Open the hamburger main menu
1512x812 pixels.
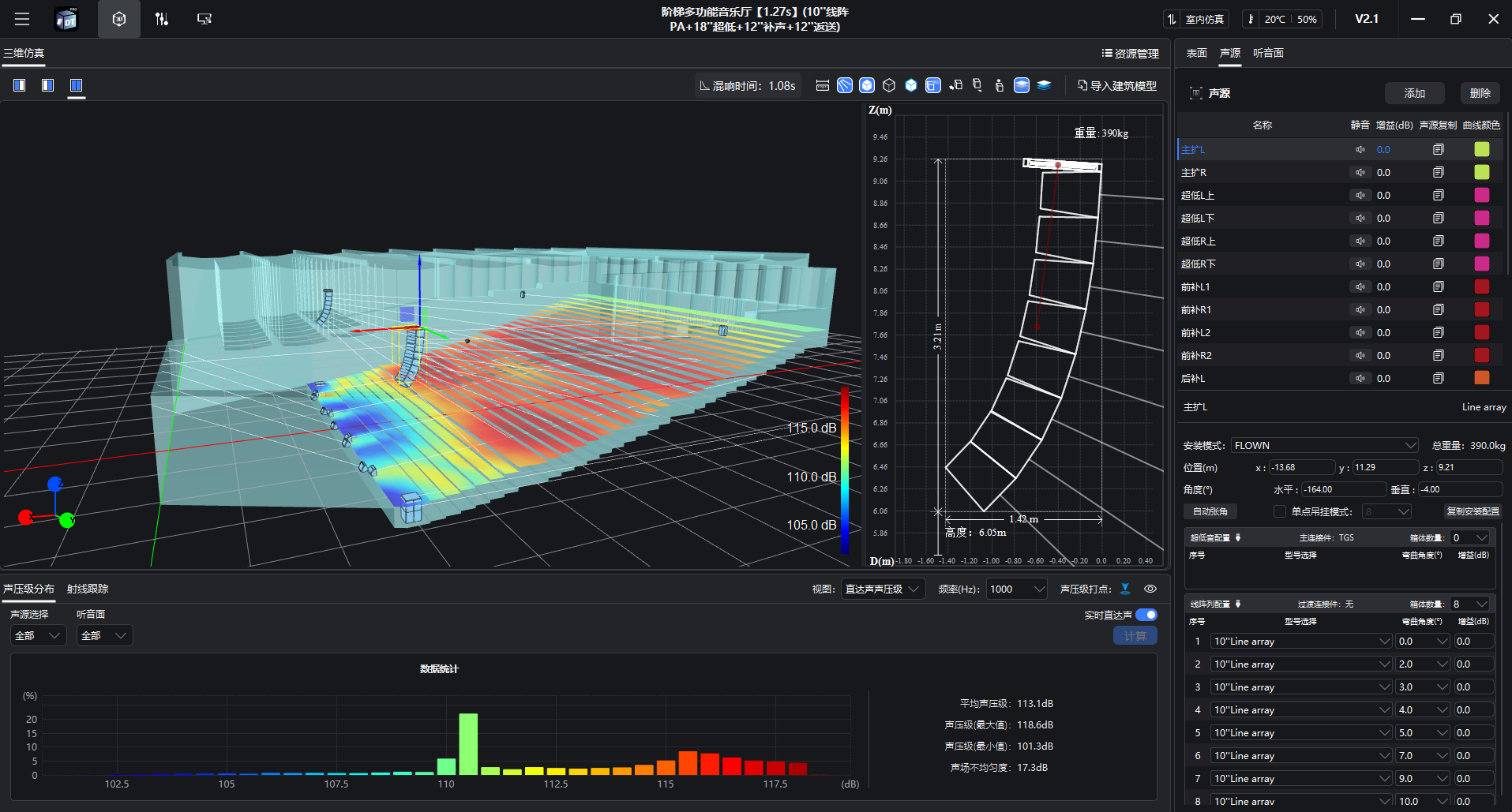tap(22, 19)
